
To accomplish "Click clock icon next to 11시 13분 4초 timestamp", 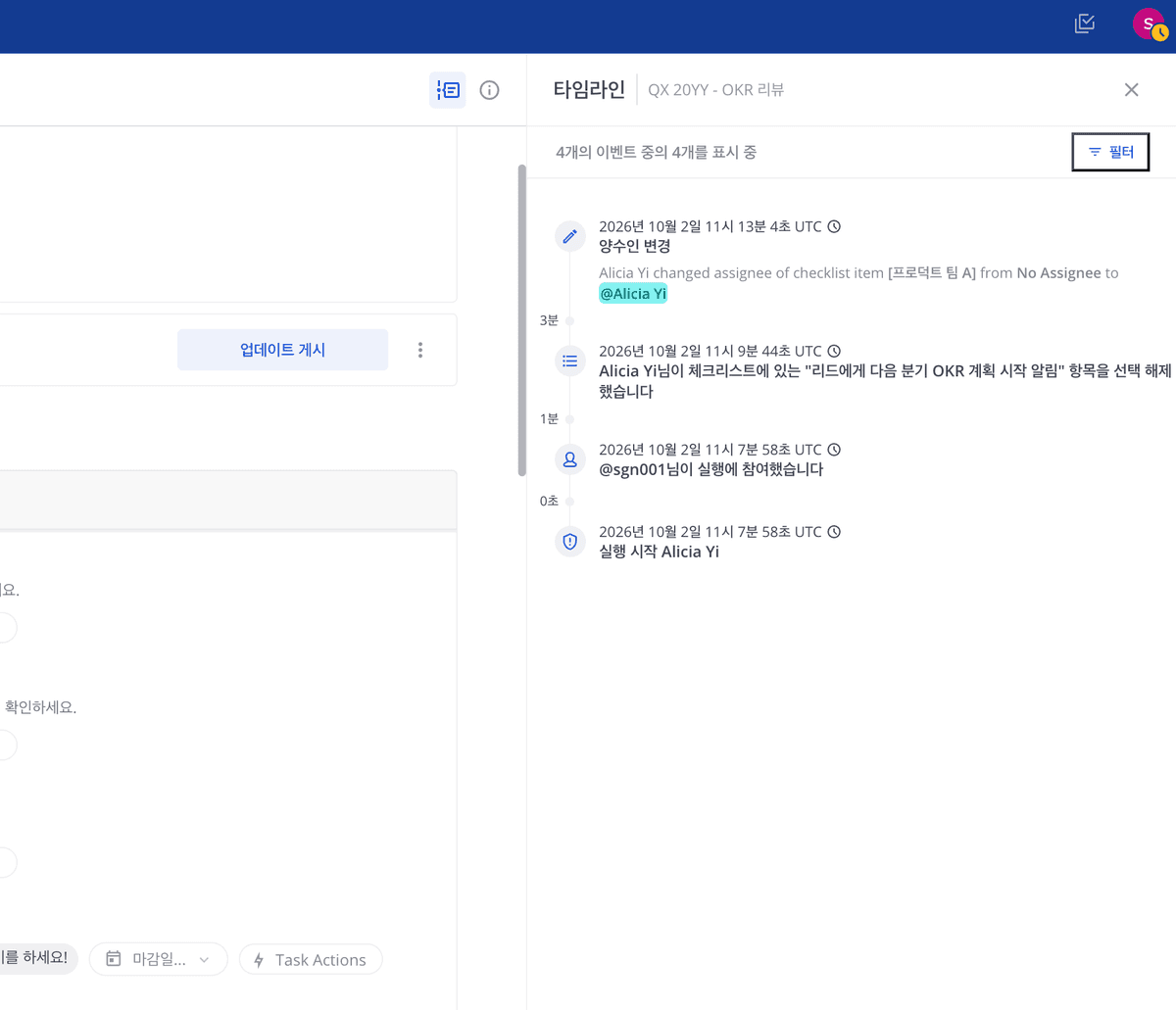I will pyautogui.click(x=834, y=226).
